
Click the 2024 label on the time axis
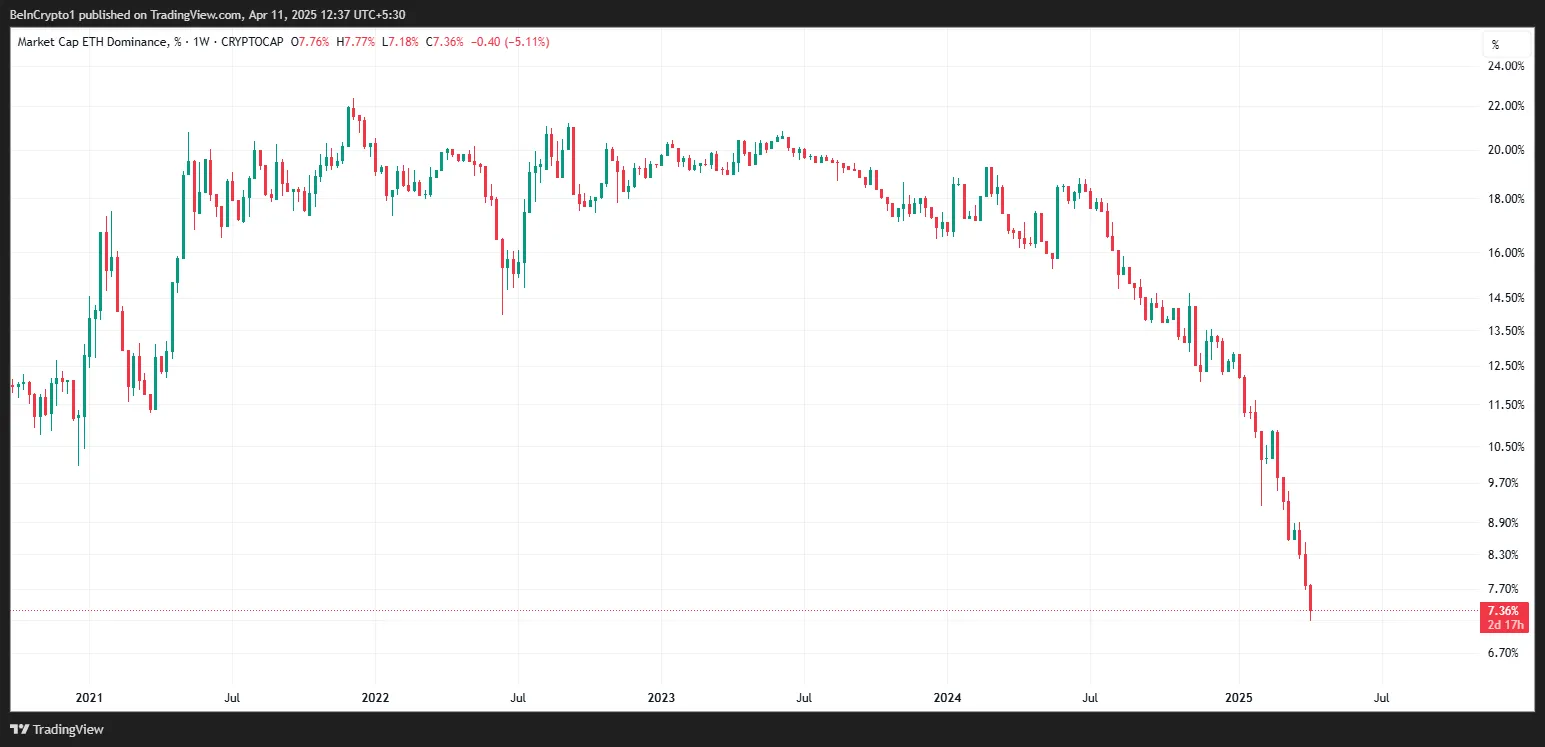click(x=947, y=696)
